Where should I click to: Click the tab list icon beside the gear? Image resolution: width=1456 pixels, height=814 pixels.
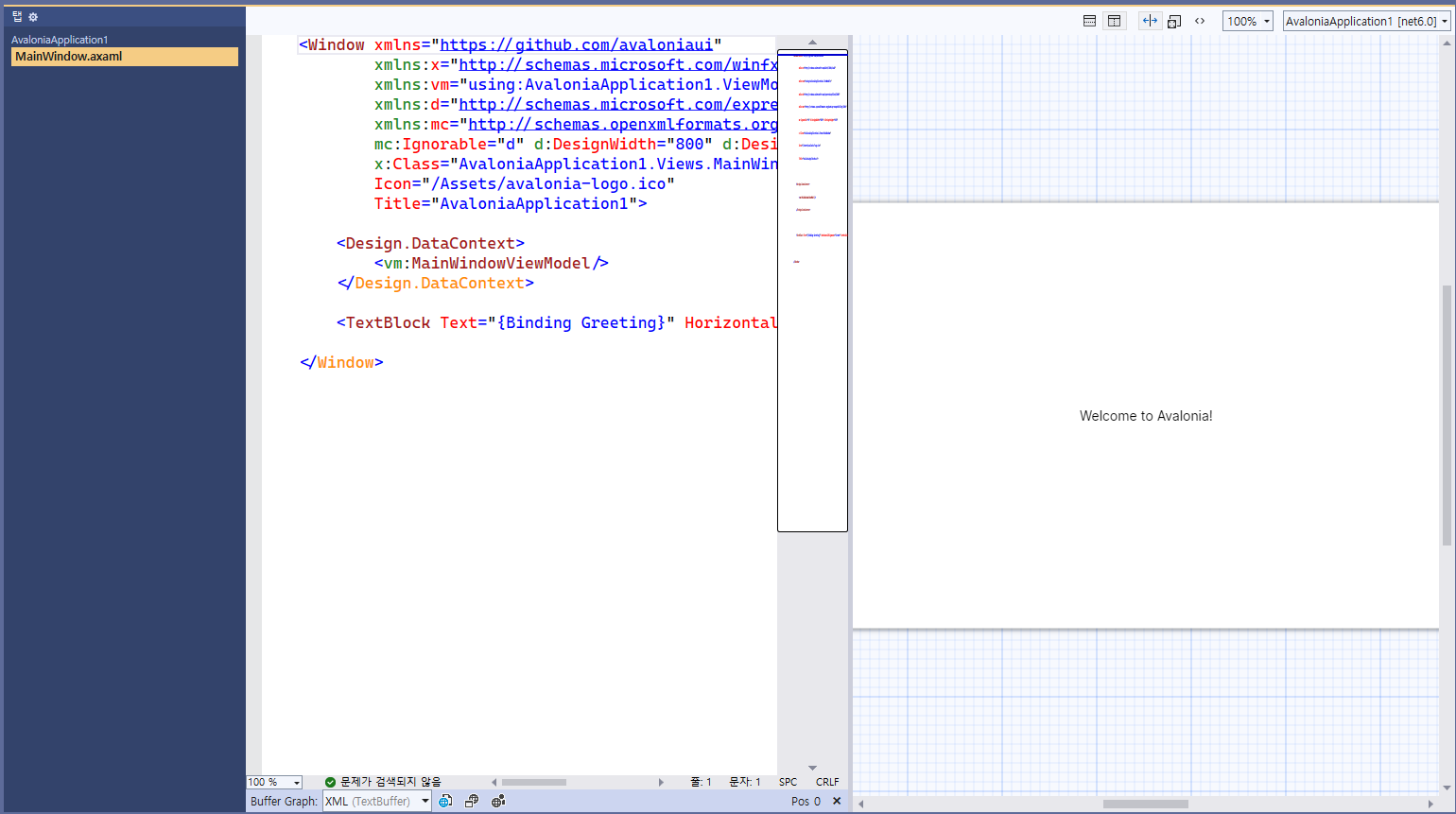pos(15,16)
